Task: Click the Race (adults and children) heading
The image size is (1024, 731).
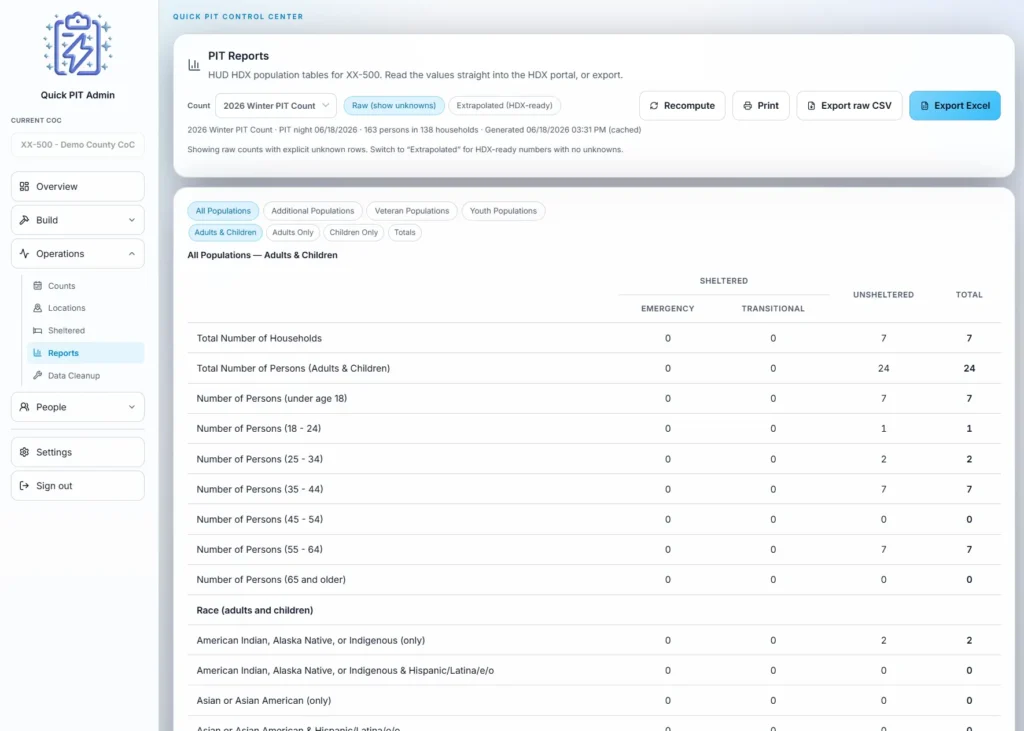Action: click(255, 610)
